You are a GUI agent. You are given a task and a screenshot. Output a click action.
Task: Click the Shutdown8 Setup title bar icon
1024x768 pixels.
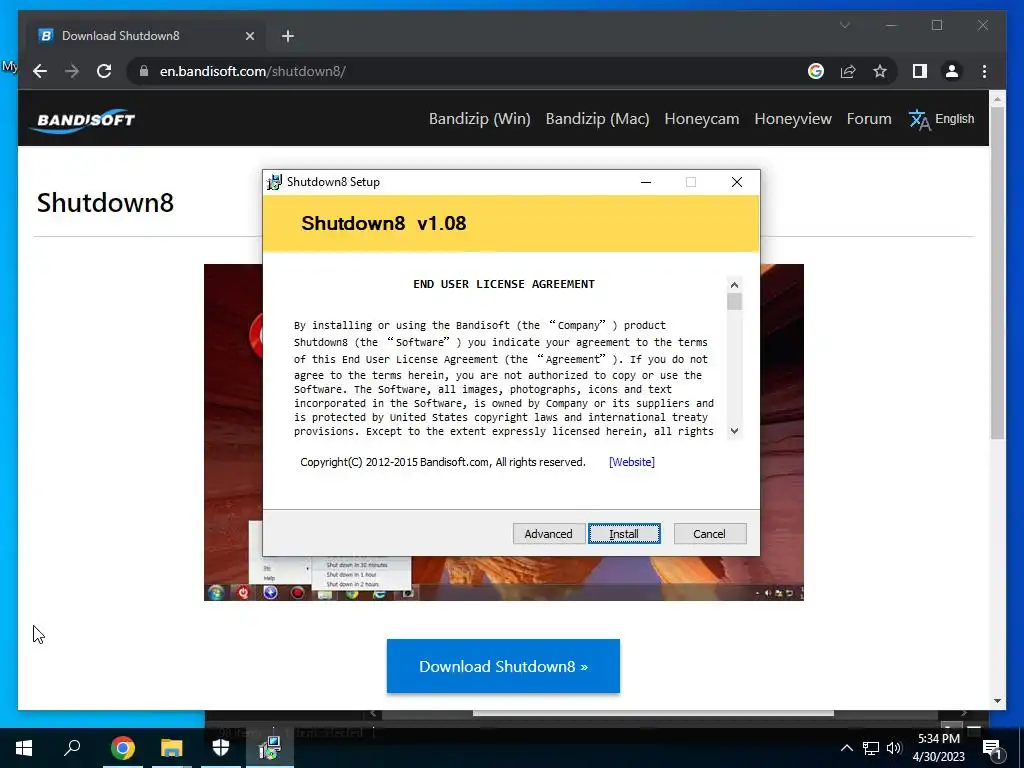274,182
